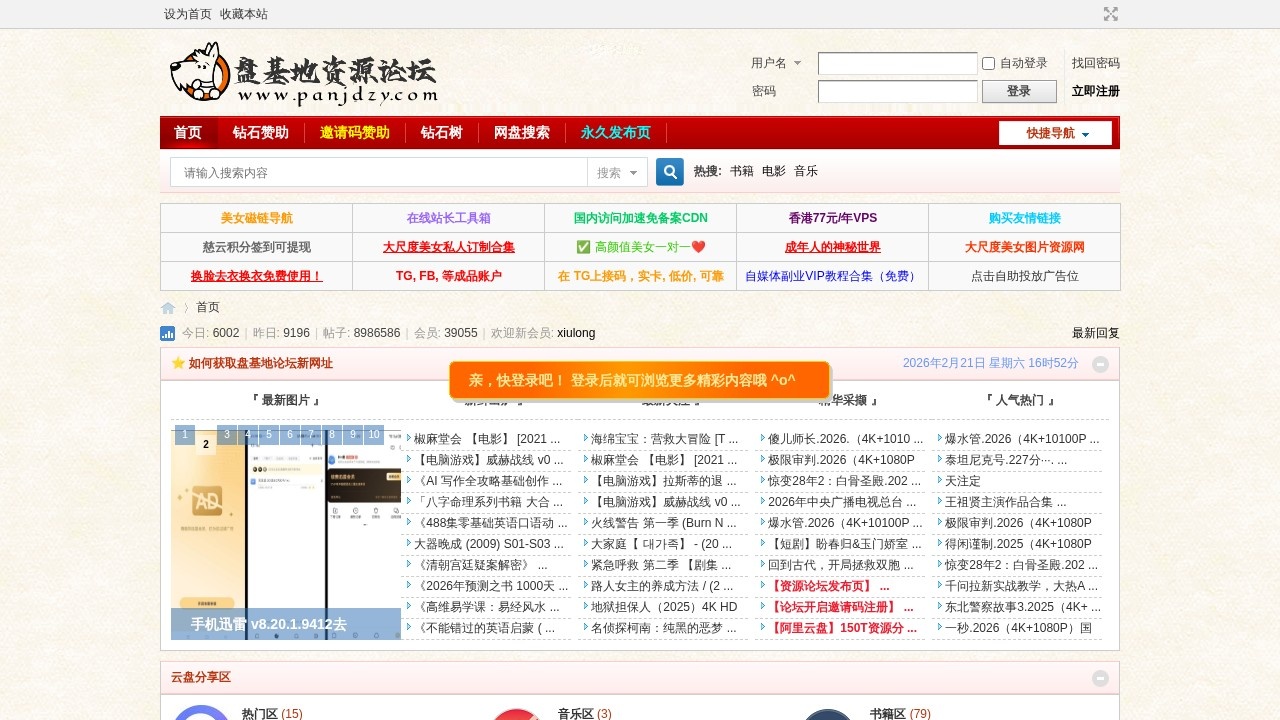Click the dog mascot logo of 盘基地资源论坛
The image size is (1280, 720).
click(x=197, y=74)
